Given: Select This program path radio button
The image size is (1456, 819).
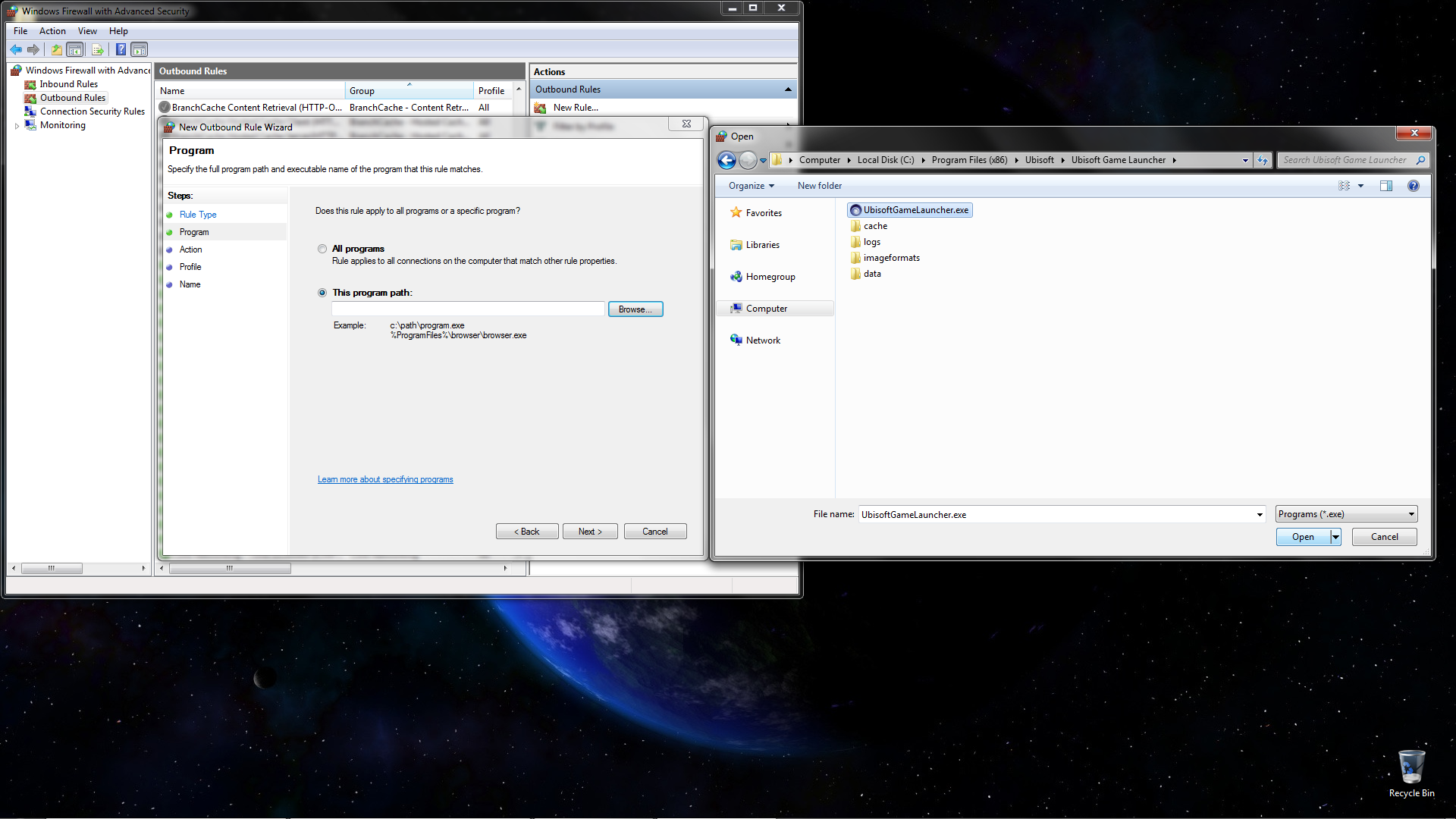Looking at the screenshot, I should tap(322, 293).
